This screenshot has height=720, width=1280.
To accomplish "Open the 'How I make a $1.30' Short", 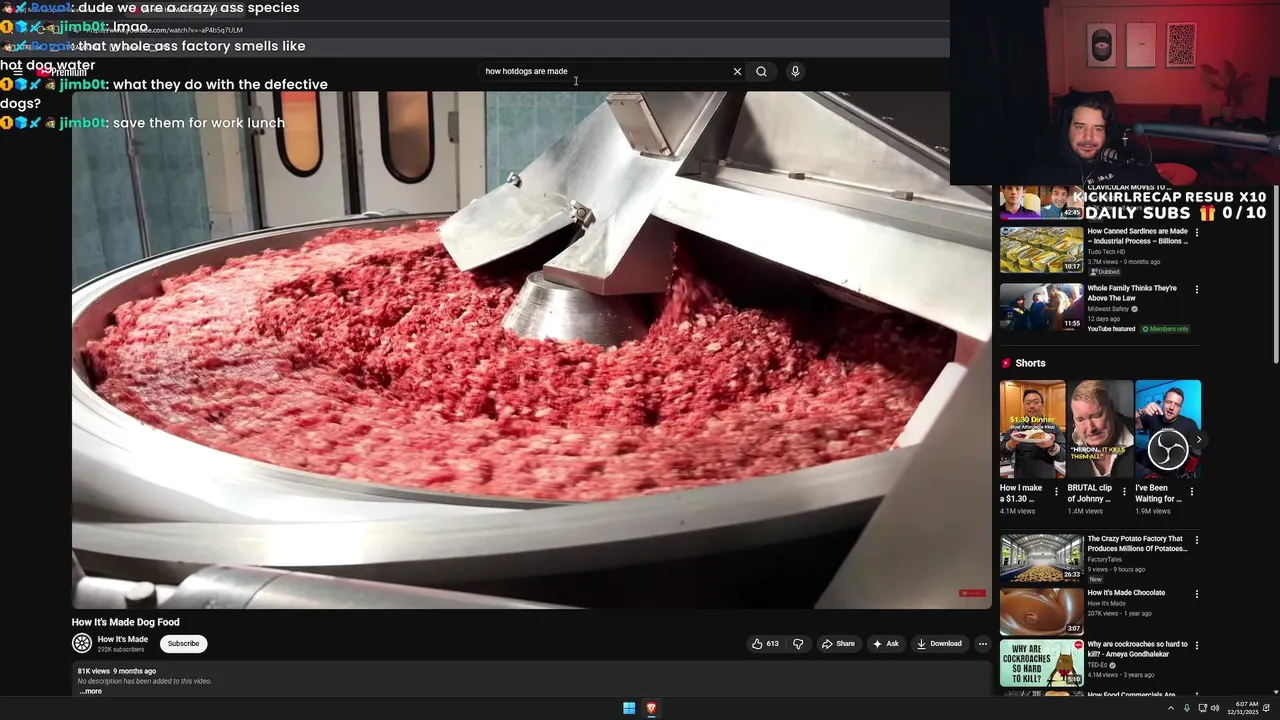I will click(1032, 429).
